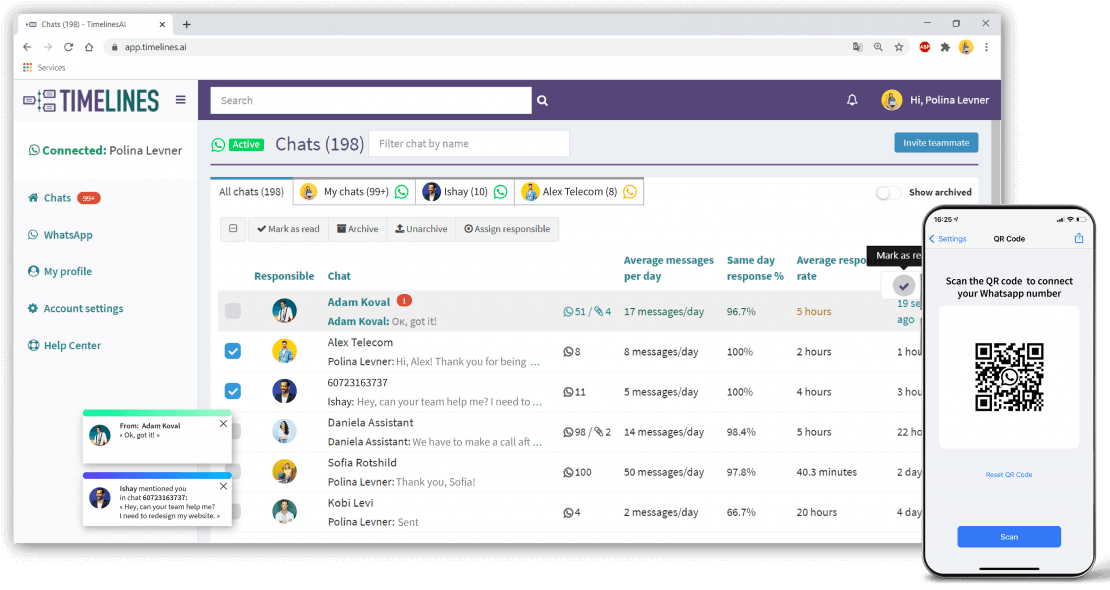Collapse the sidebar with the hamburger icon
Viewport: 1110px width, 590px height.
(x=180, y=100)
